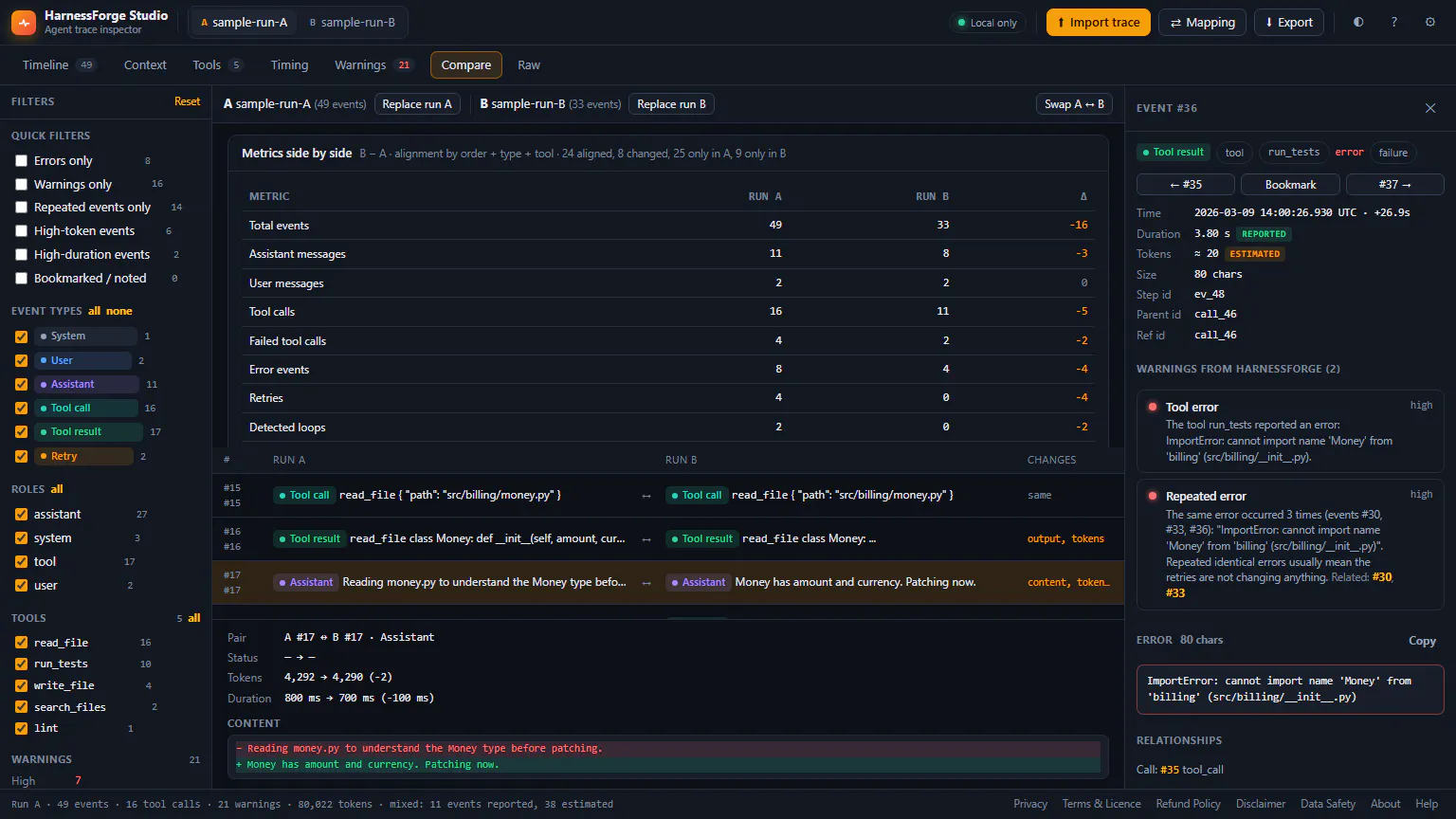The image size is (1456, 819).
Task: Go to next event #37
Action: click(x=1395, y=185)
